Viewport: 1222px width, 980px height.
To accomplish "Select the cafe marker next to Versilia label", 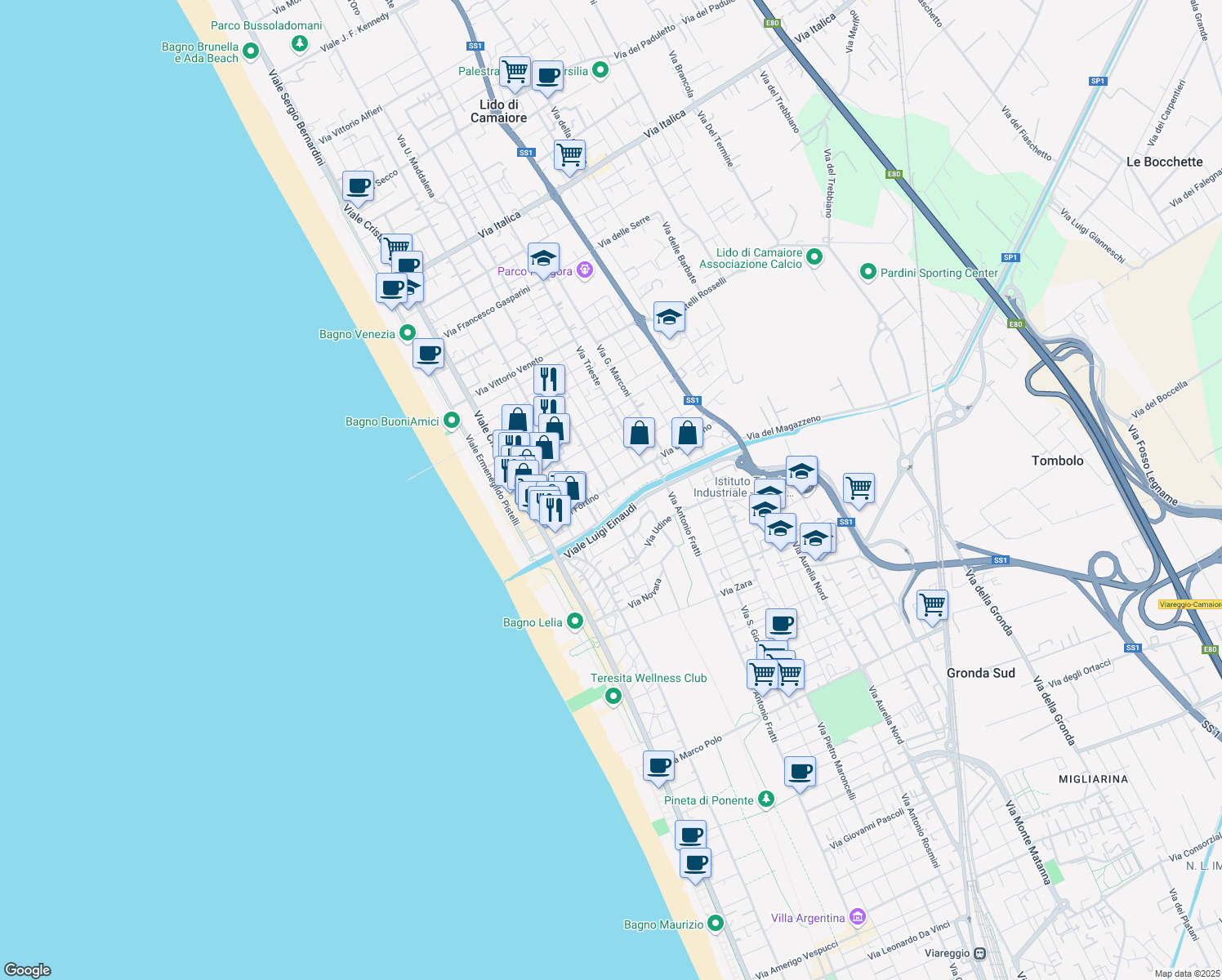I will click(x=548, y=76).
